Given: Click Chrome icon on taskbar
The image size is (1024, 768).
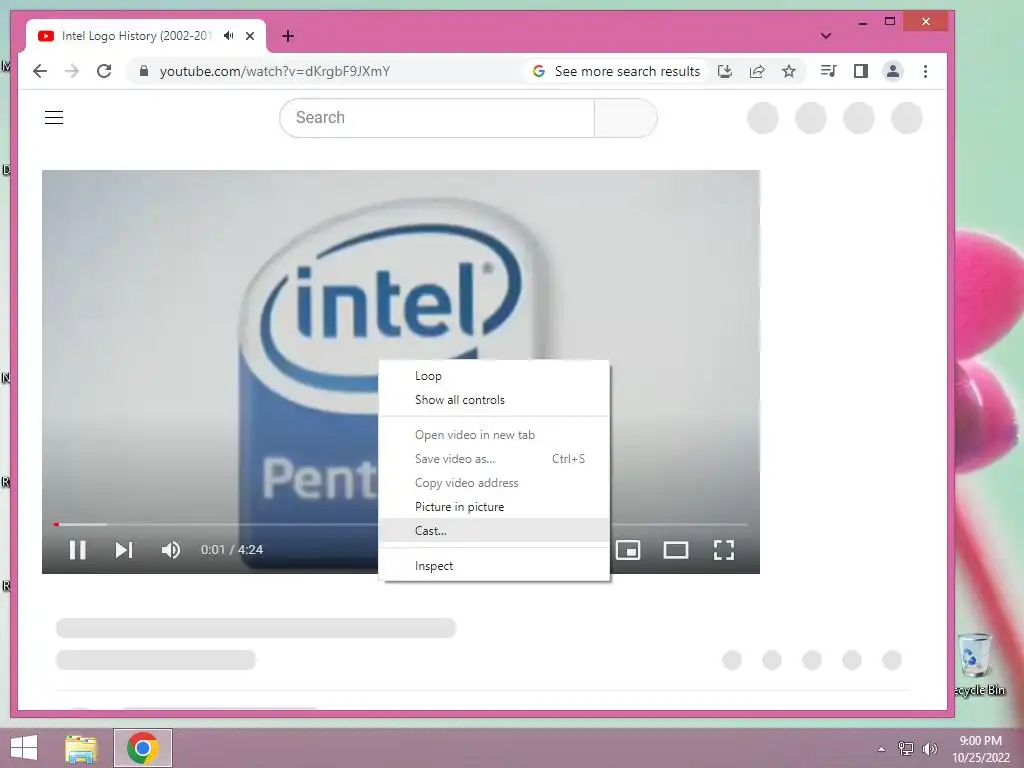Looking at the screenshot, I should pyautogui.click(x=142, y=748).
